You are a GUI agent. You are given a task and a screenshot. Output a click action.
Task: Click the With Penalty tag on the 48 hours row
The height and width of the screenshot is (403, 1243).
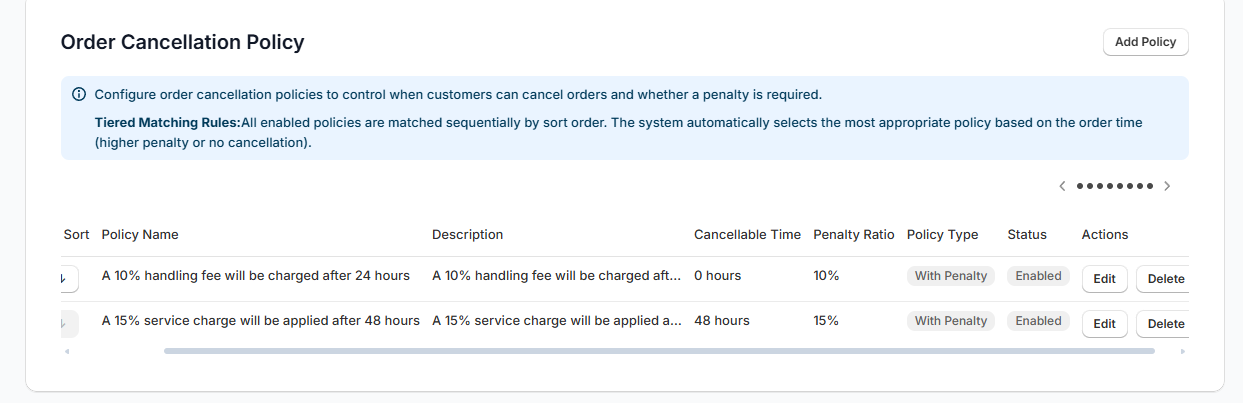click(x=950, y=321)
